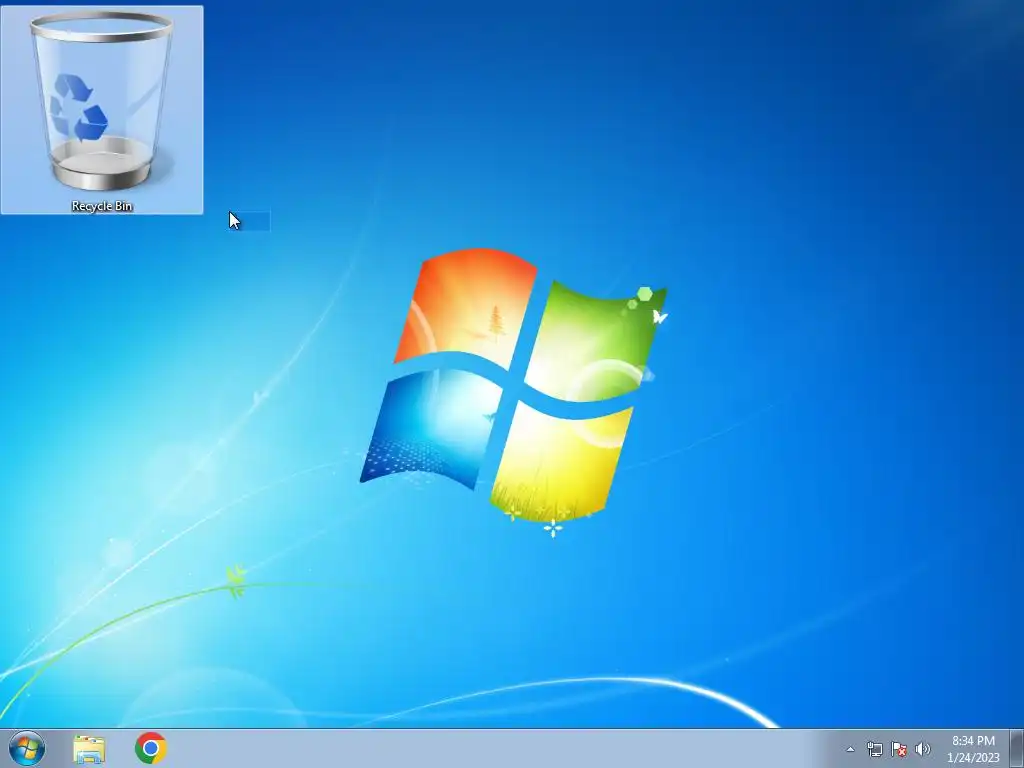This screenshot has height=768, width=1024.
Task: Open the network status tray icon
Action: click(x=874, y=749)
